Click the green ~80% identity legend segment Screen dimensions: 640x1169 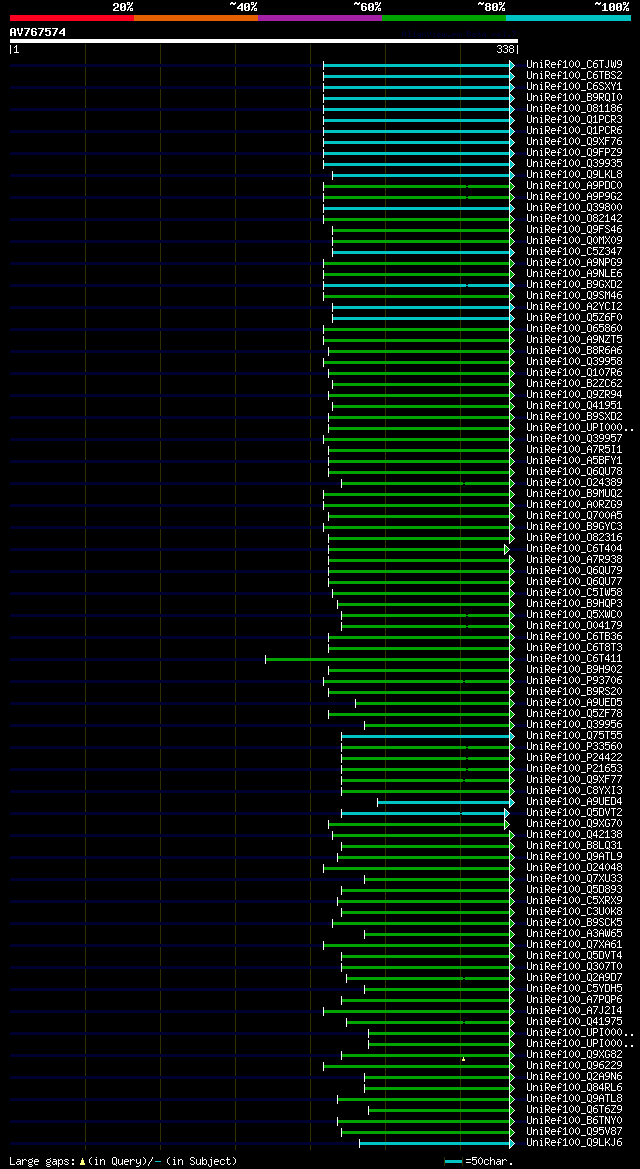444,17
